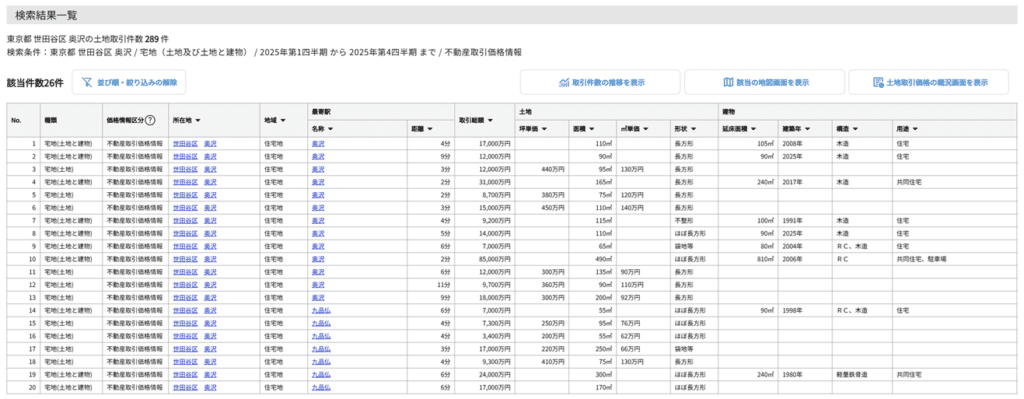Screen dimensions: 1024x399
Task: Open the 地域 column sort dropdown
Action: click(x=283, y=120)
